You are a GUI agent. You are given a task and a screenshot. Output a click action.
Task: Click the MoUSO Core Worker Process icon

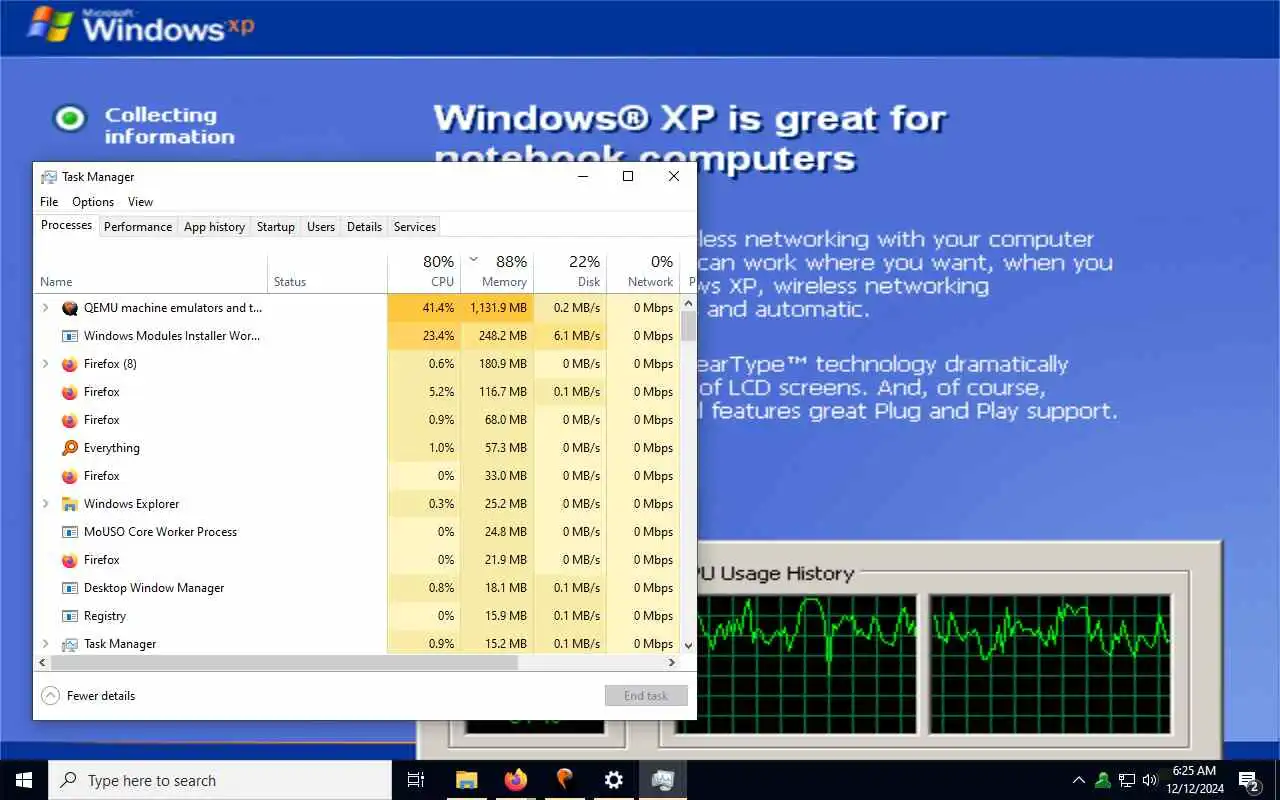(70, 532)
